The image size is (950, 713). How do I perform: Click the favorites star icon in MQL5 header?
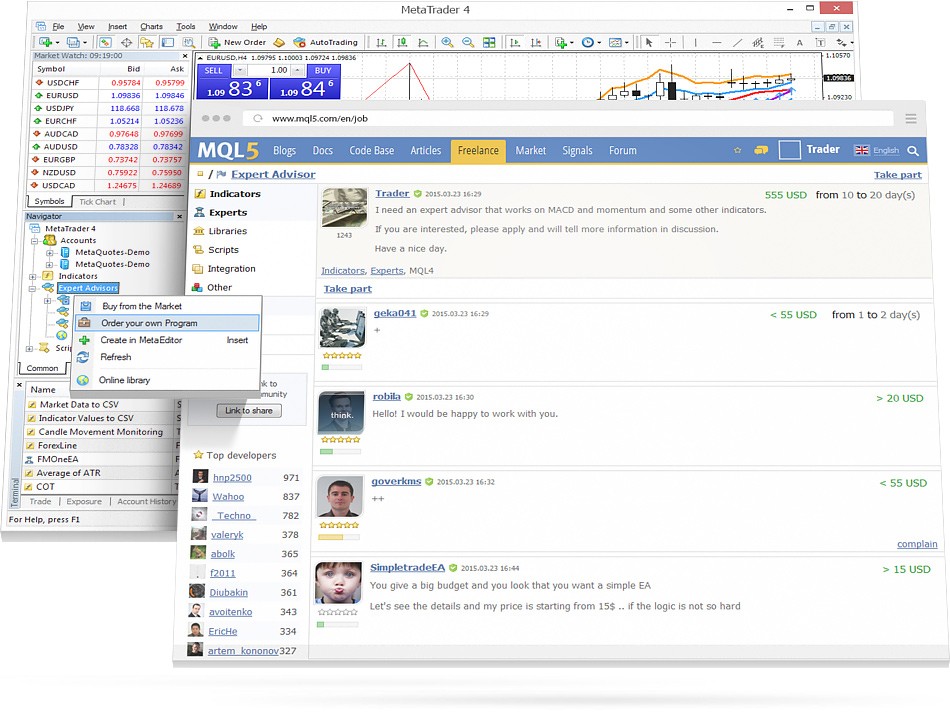[x=738, y=151]
